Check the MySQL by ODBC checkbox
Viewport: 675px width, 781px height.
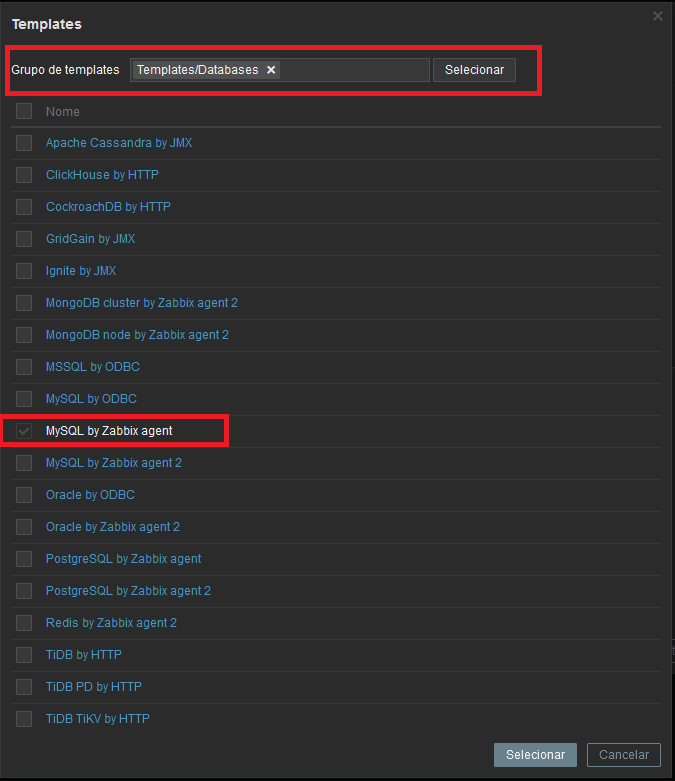click(x=24, y=399)
